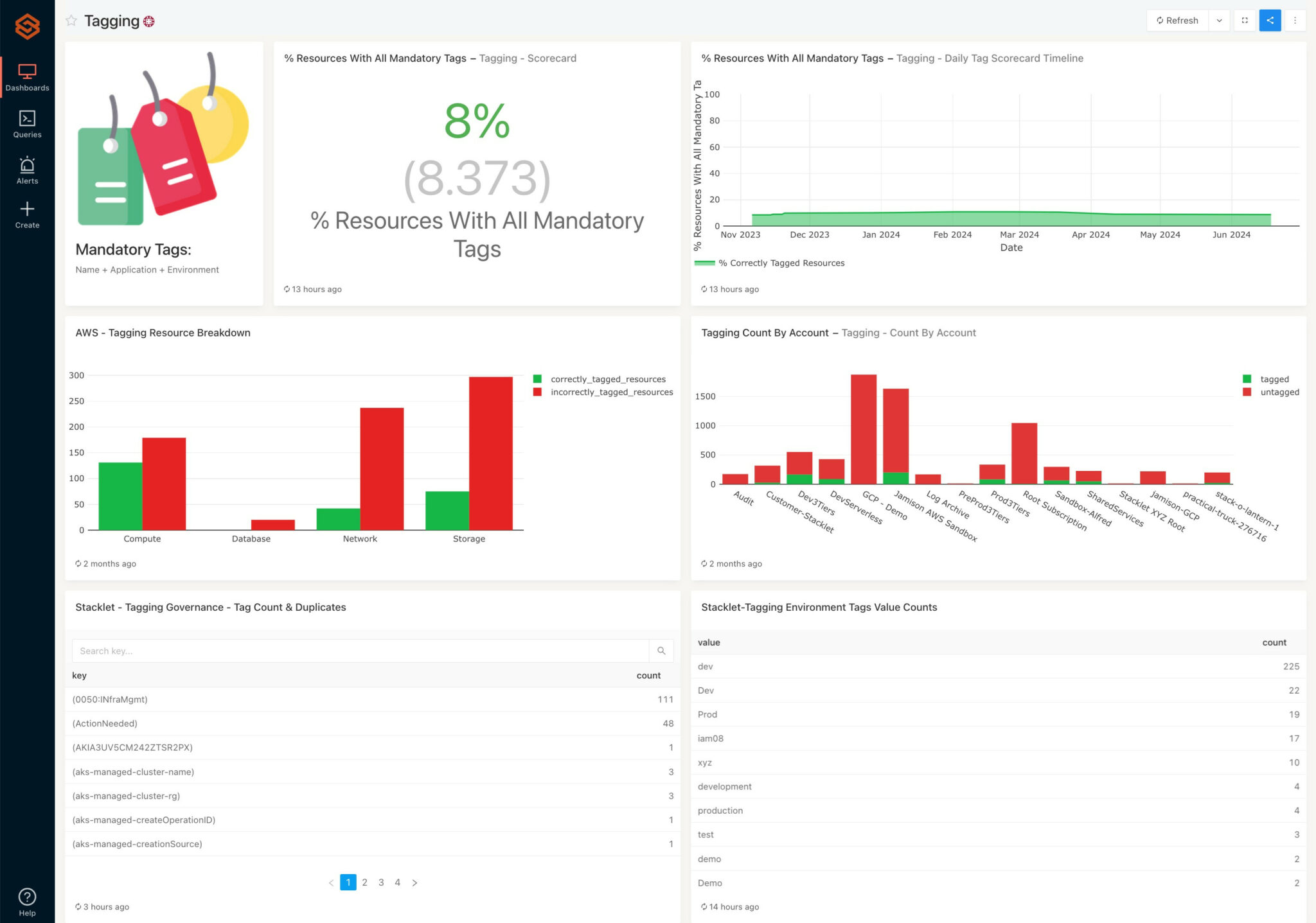The image size is (1316, 923).
Task: Open the Dashboards sidebar section
Action: tap(27, 77)
